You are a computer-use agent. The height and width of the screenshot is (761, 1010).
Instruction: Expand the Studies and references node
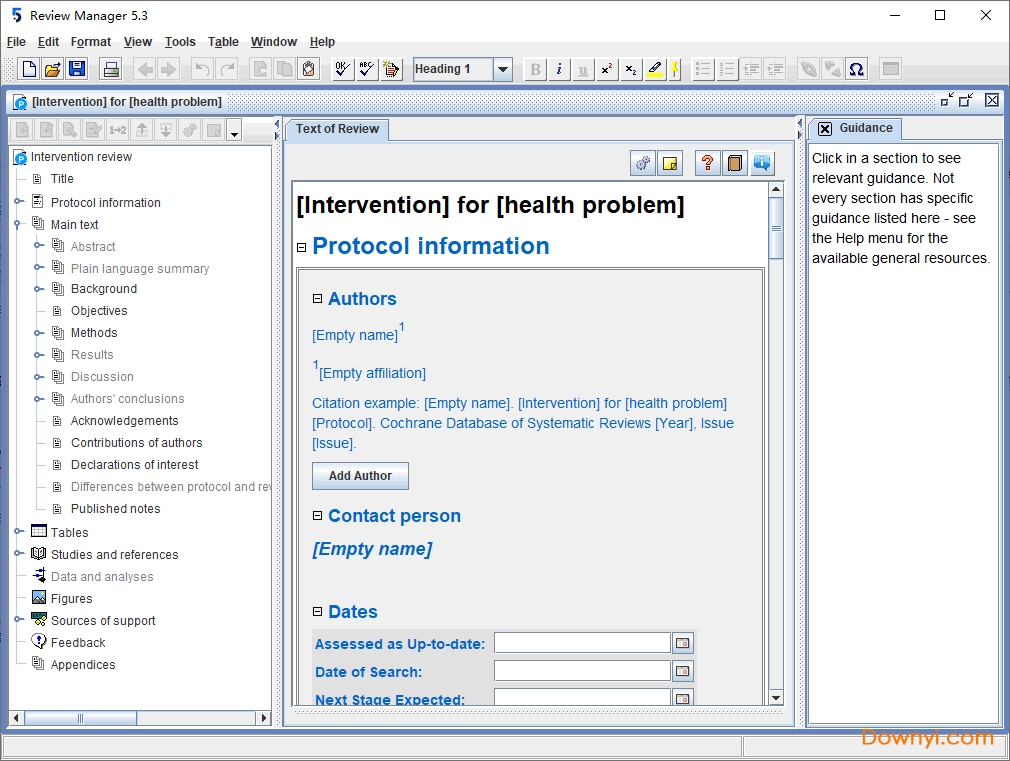coord(18,554)
